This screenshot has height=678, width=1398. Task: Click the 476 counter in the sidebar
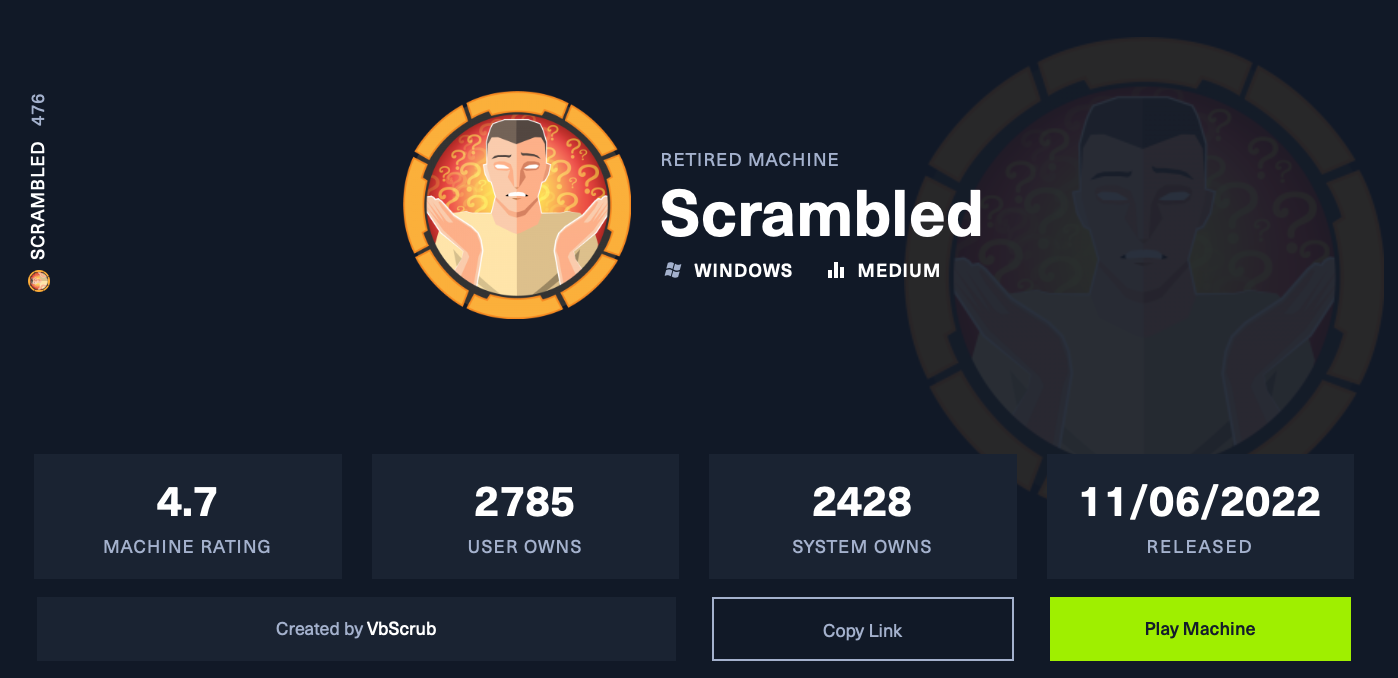coord(38,109)
